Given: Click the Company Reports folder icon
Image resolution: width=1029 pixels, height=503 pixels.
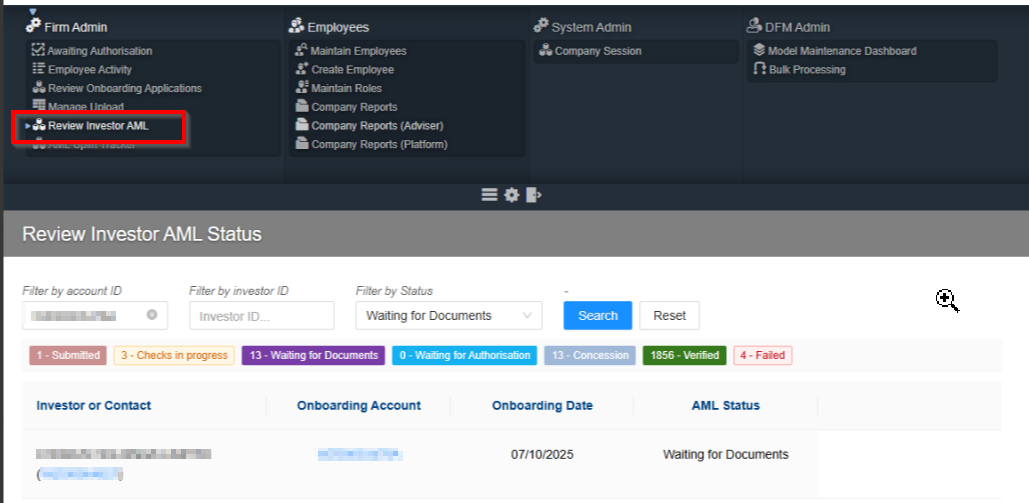Looking at the screenshot, I should [302, 106].
